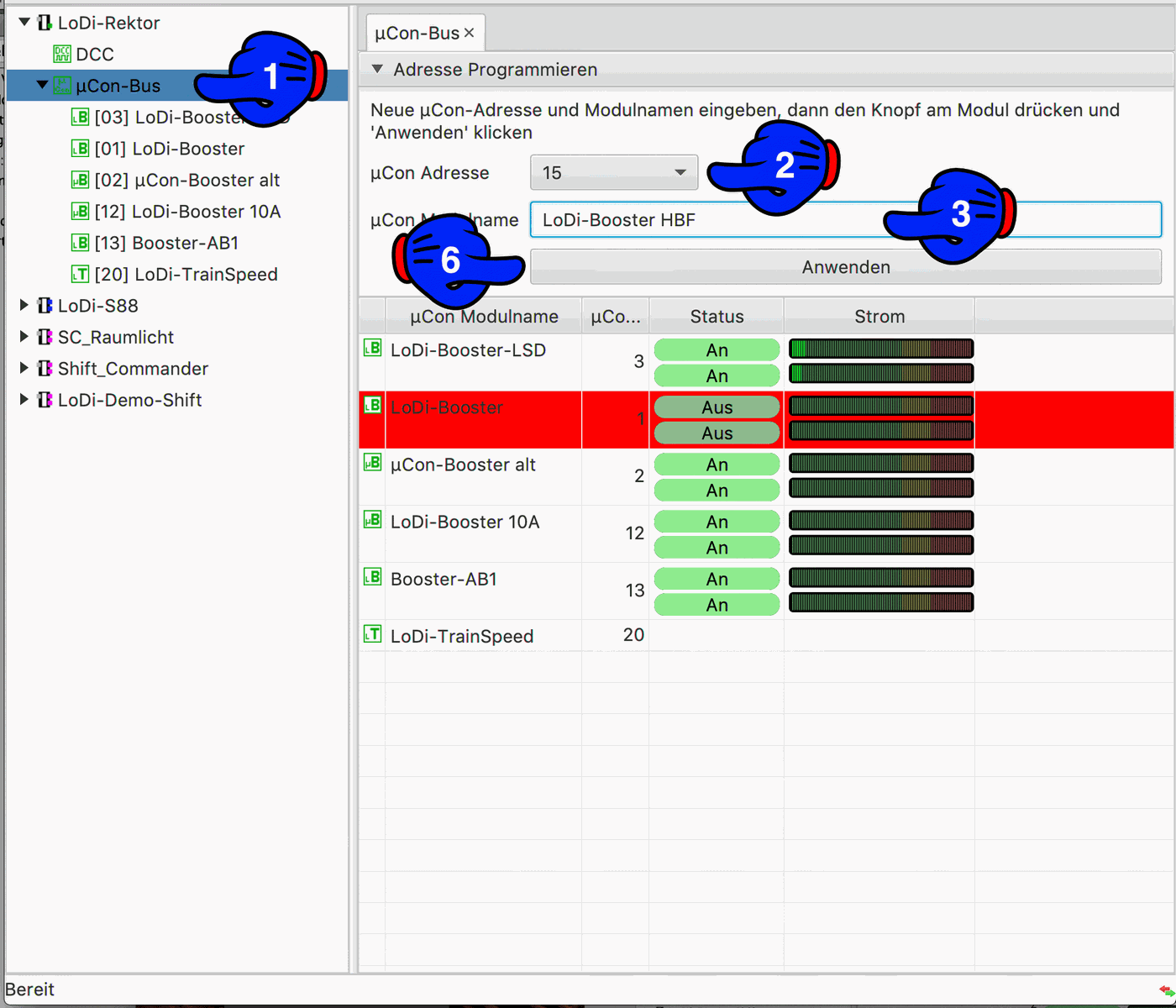
Task: Toggle second An status of LoDi-Booster-LSD
Action: [717, 375]
